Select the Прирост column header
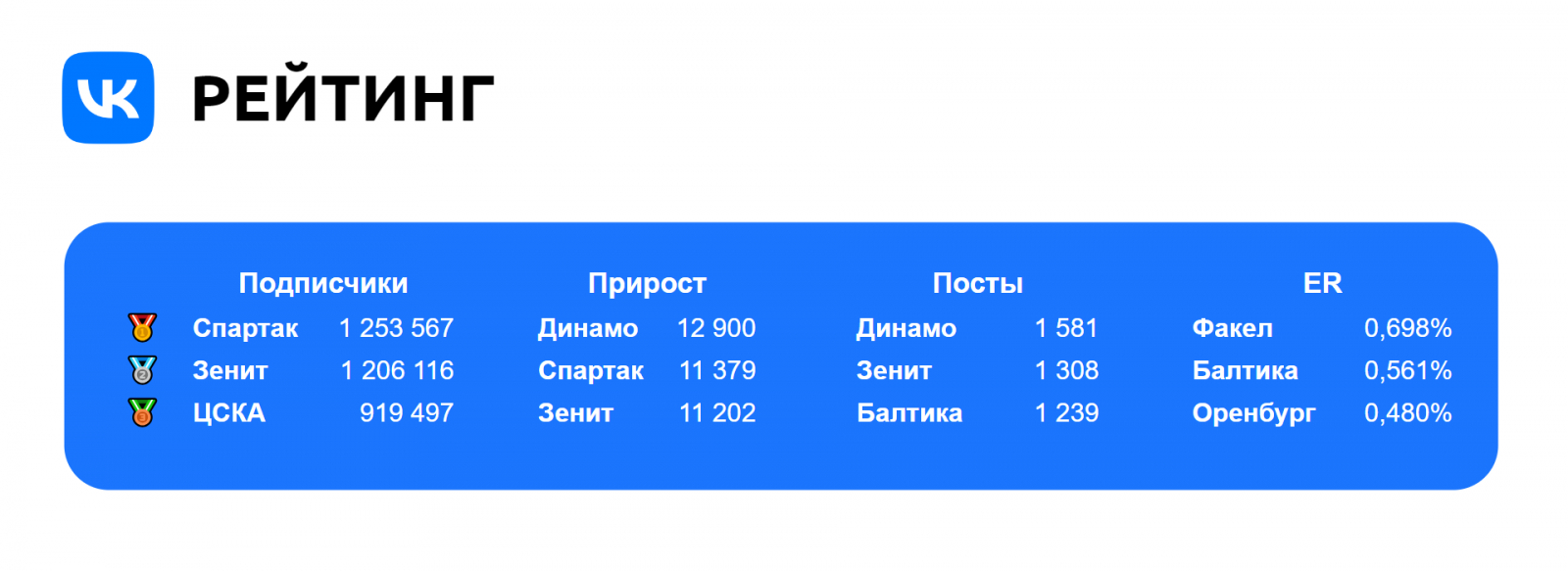The width and height of the screenshot is (1568, 571). [x=647, y=283]
